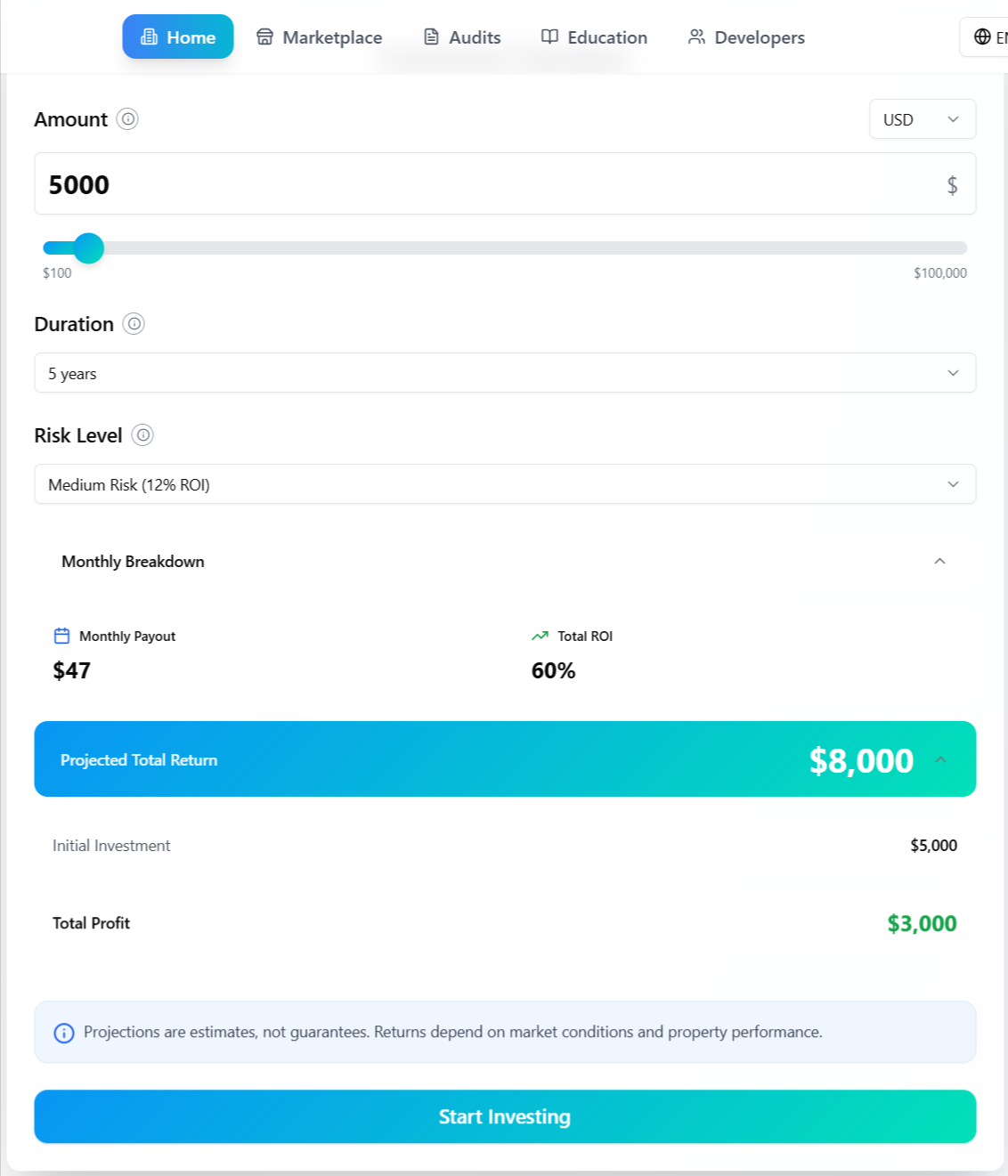Click the Home navigation button
Viewport: 1008px width, 1176px height.
(x=178, y=37)
